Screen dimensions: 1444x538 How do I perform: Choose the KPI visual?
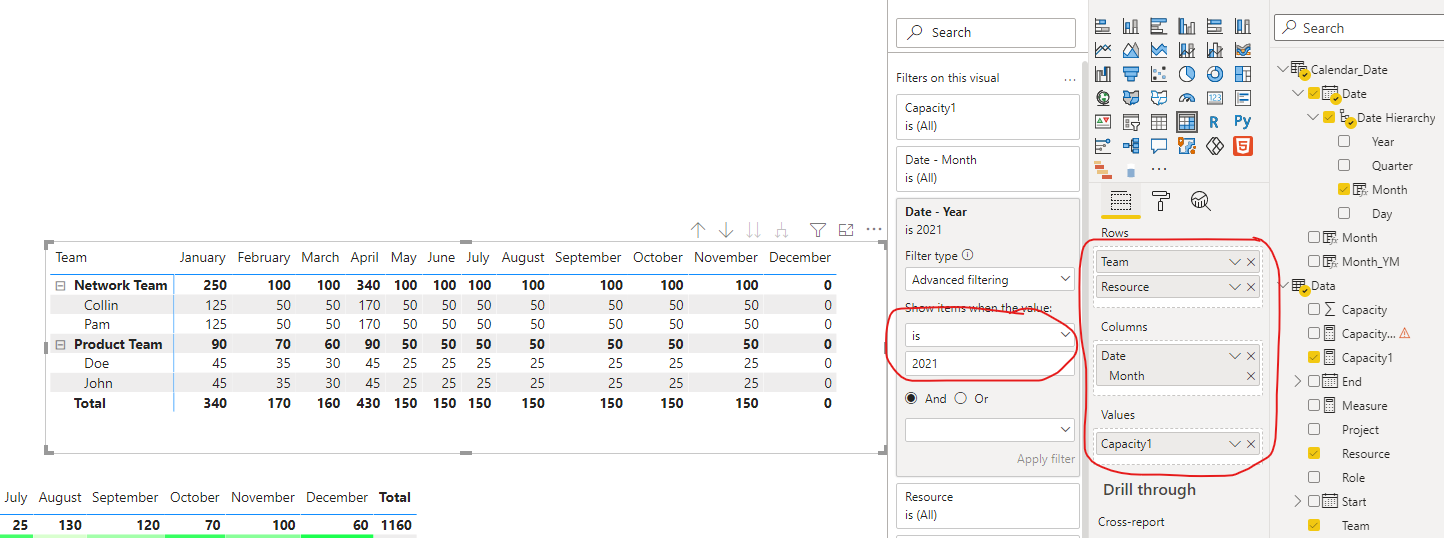pyautogui.click(x=1103, y=122)
